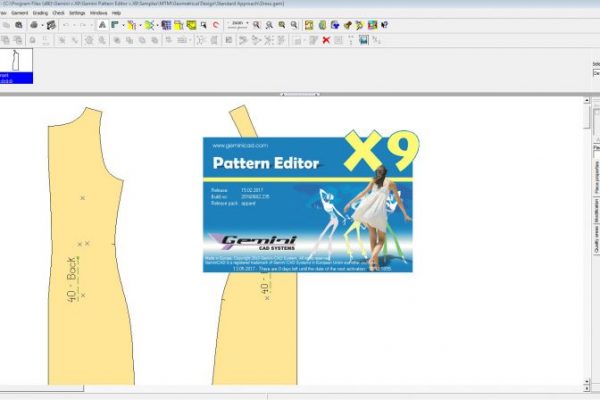This screenshot has height=400, width=600.
Task: Switch to Piece properties side tab
Action: (594, 172)
